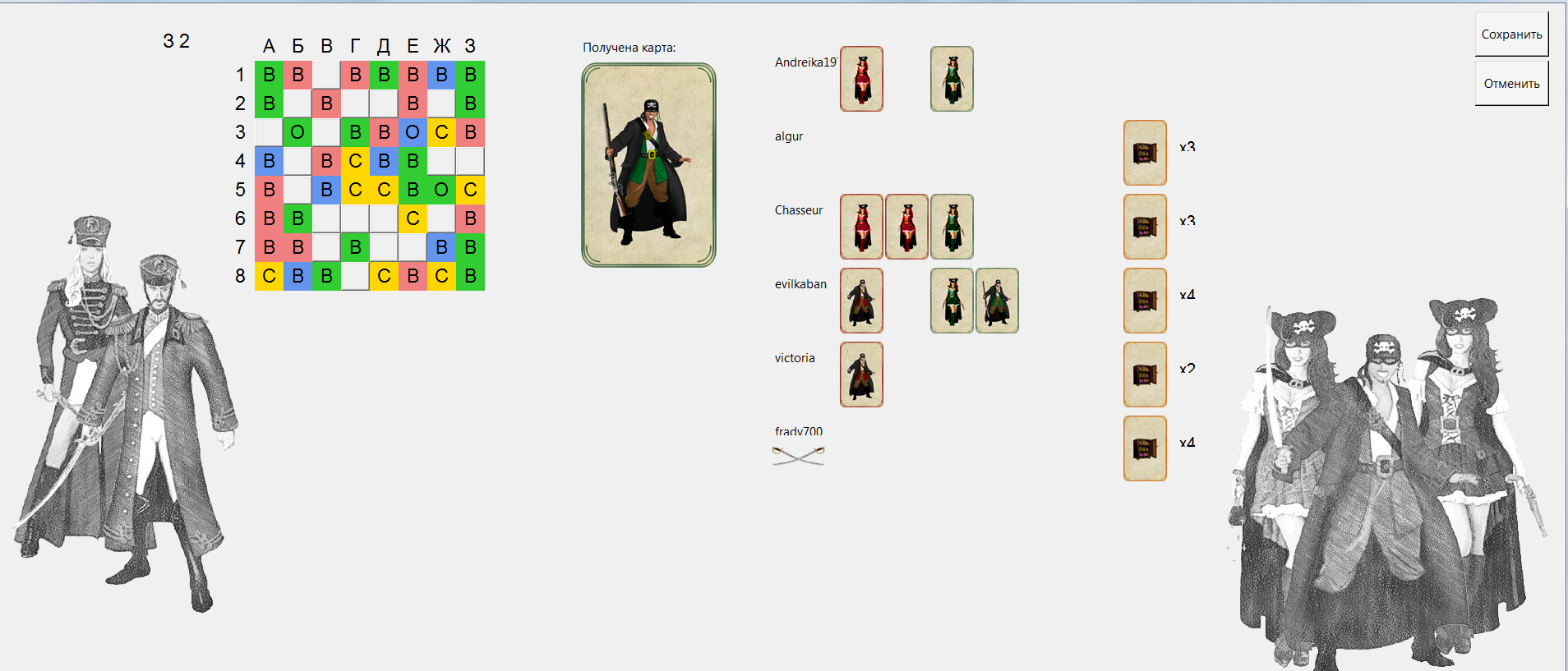Click green cell Ж5 marked O
Viewport: 1568px width, 671px height.
(x=441, y=190)
